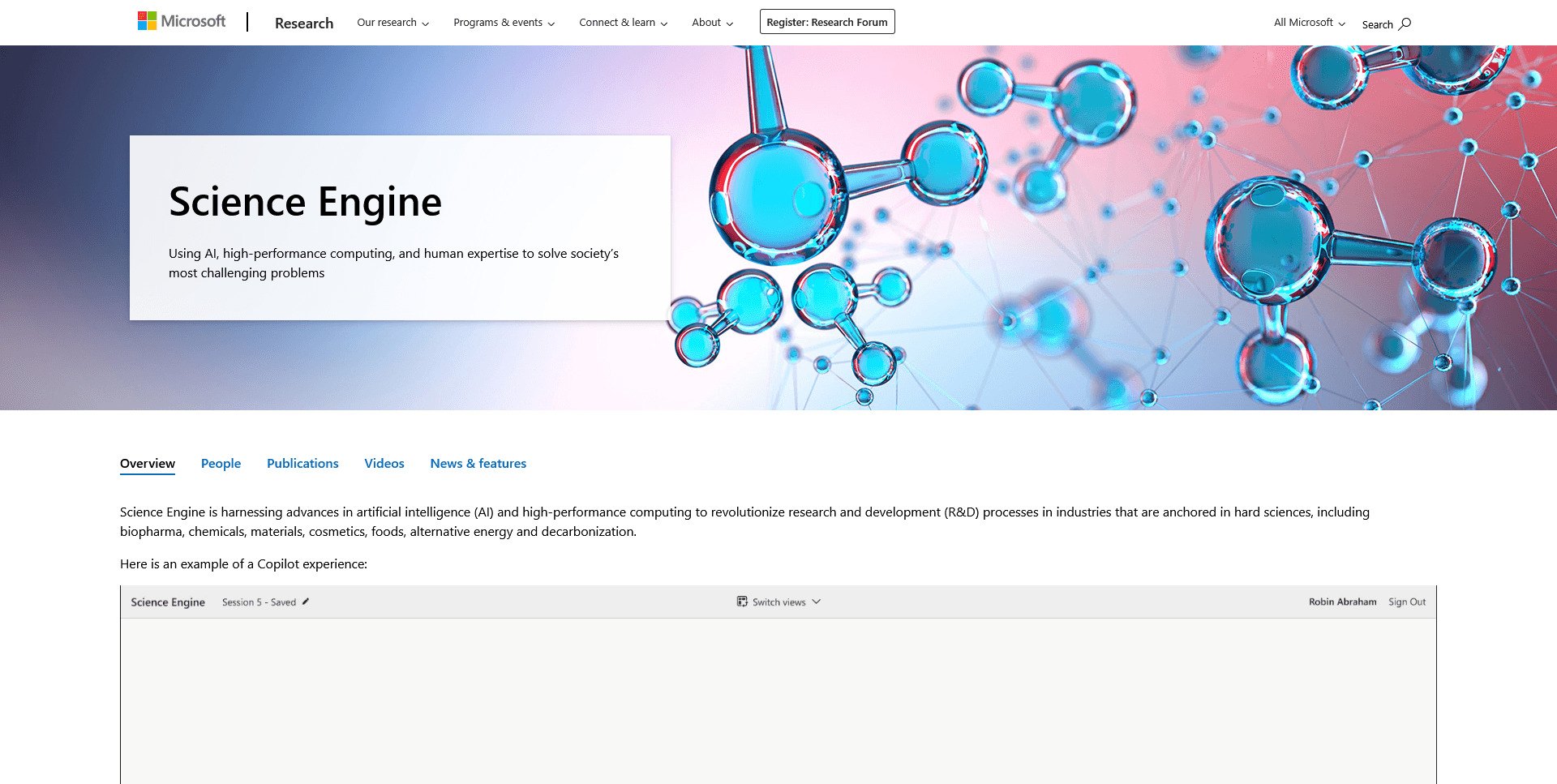The height and width of the screenshot is (784, 1557).
Task: View the News & features tab
Action: coord(478,464)
